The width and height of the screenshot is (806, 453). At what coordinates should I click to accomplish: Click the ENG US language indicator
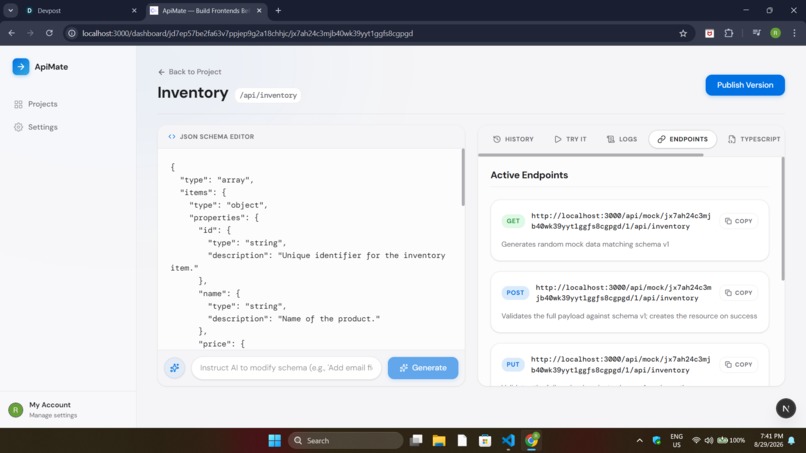click(x=676, y=441)
